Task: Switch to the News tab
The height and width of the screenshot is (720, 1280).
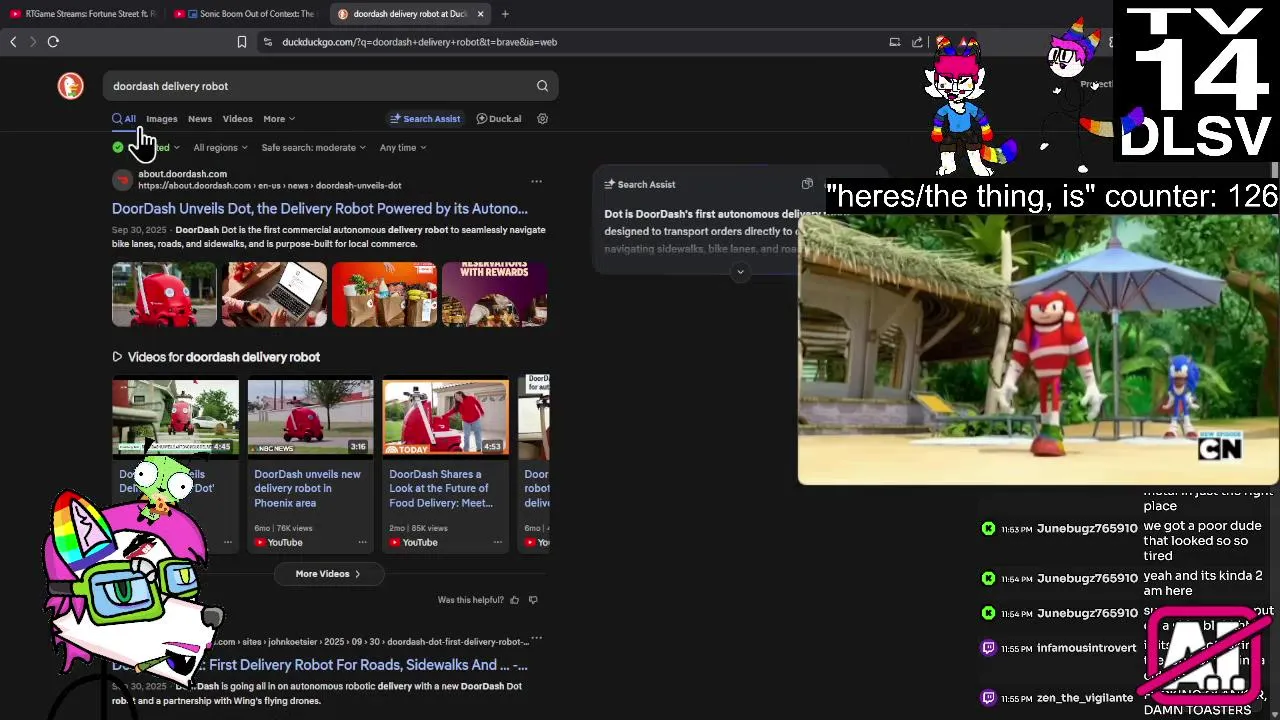Action: [x=200, y=119]
